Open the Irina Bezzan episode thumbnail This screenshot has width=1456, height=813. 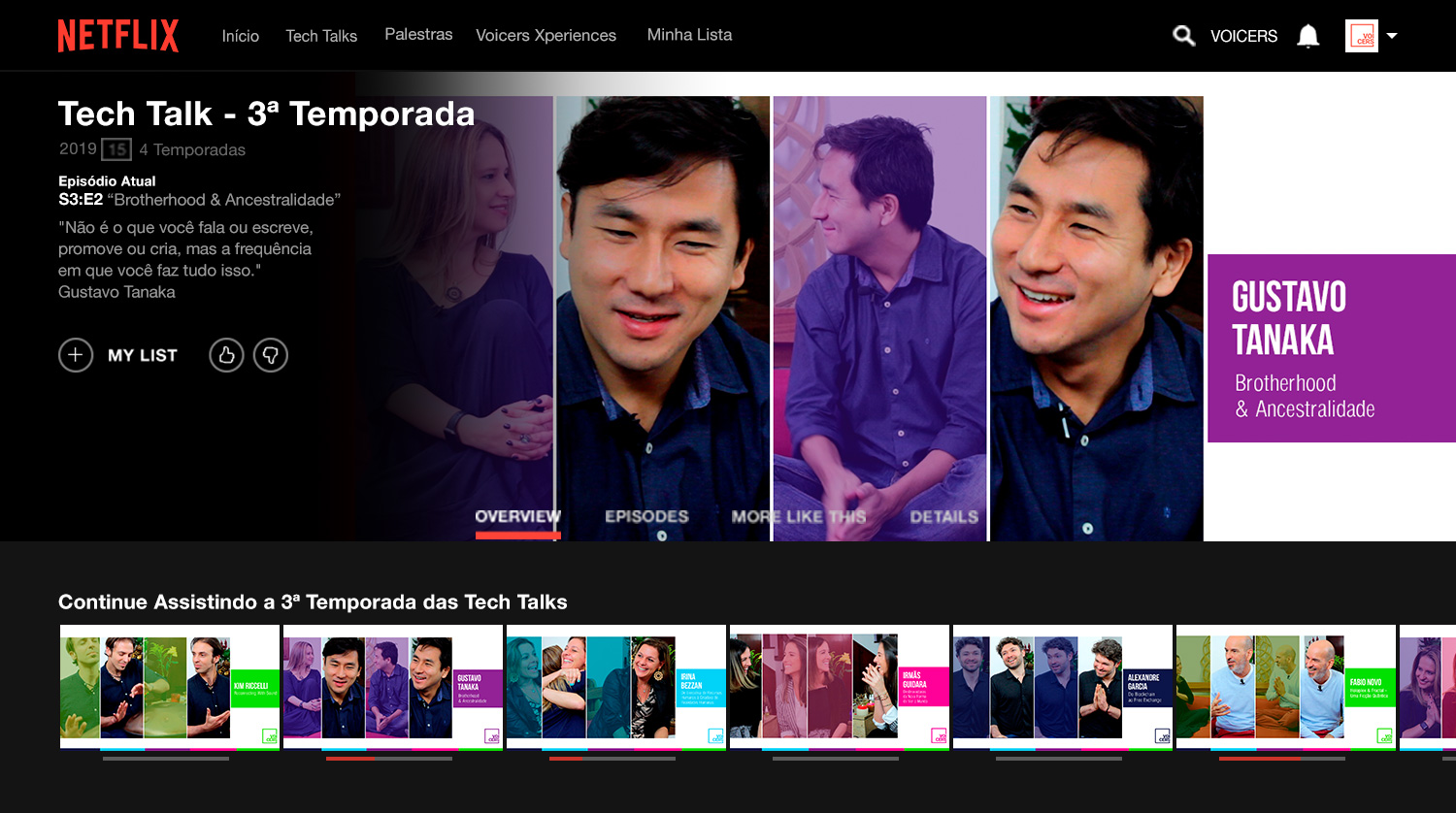616,687
